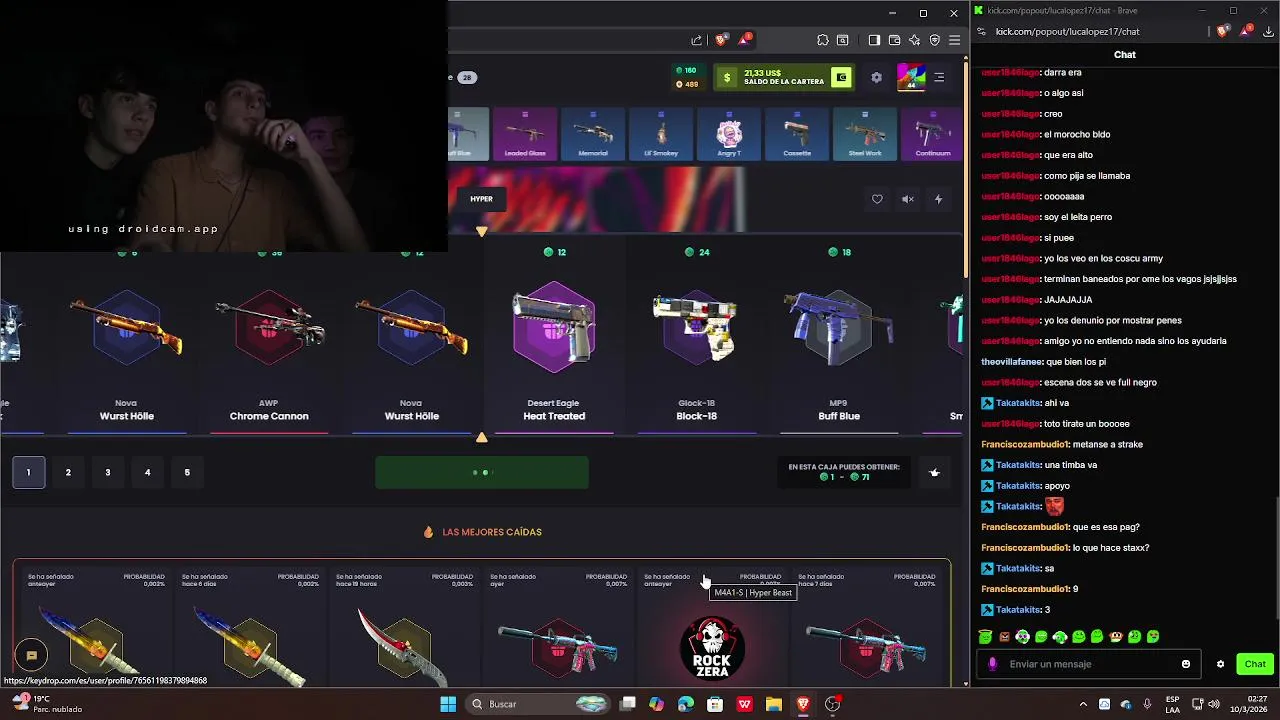The height and width of the screenshot is (720, 1280).
Task: Click the dollar sign wallet icon
Action: 727,77
